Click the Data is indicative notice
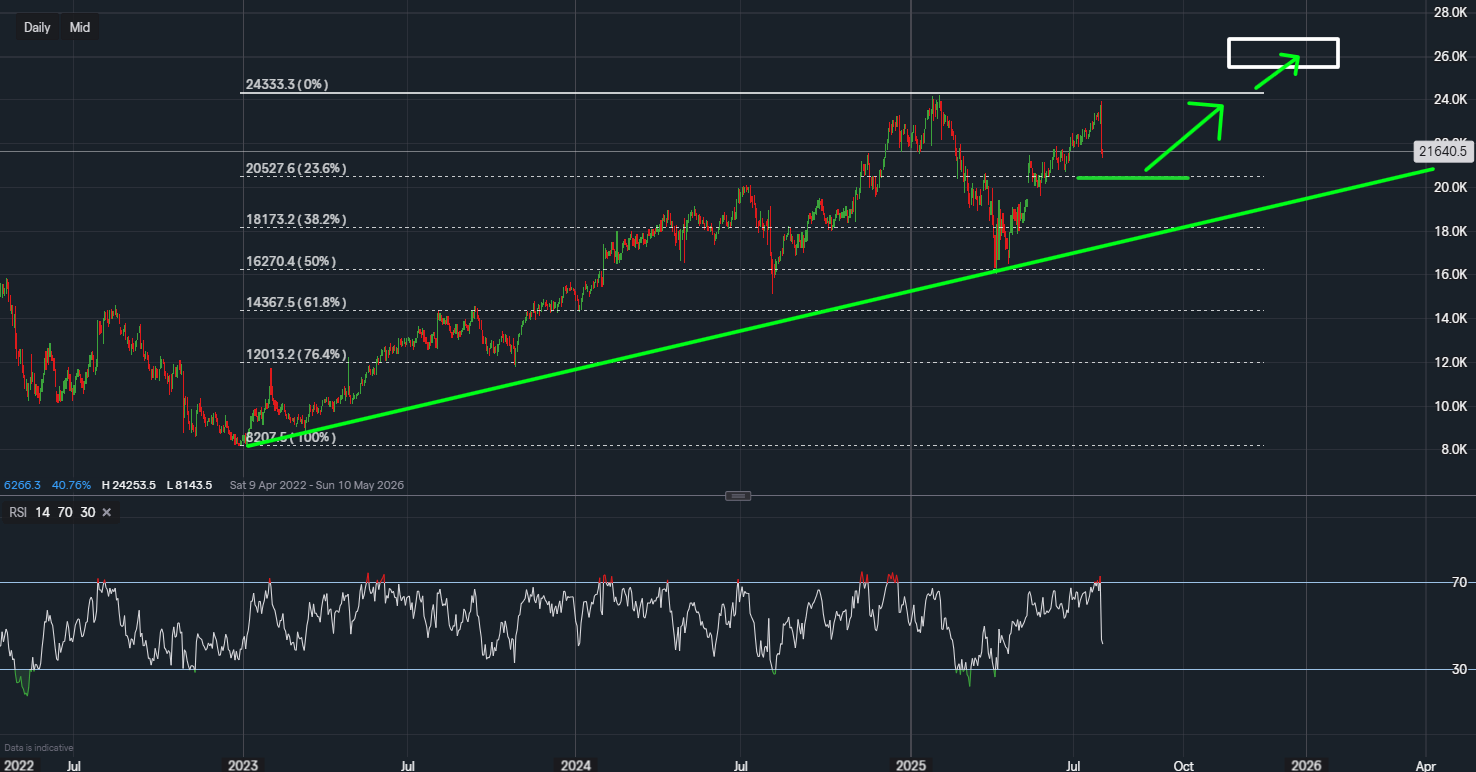 pos(39,747)
